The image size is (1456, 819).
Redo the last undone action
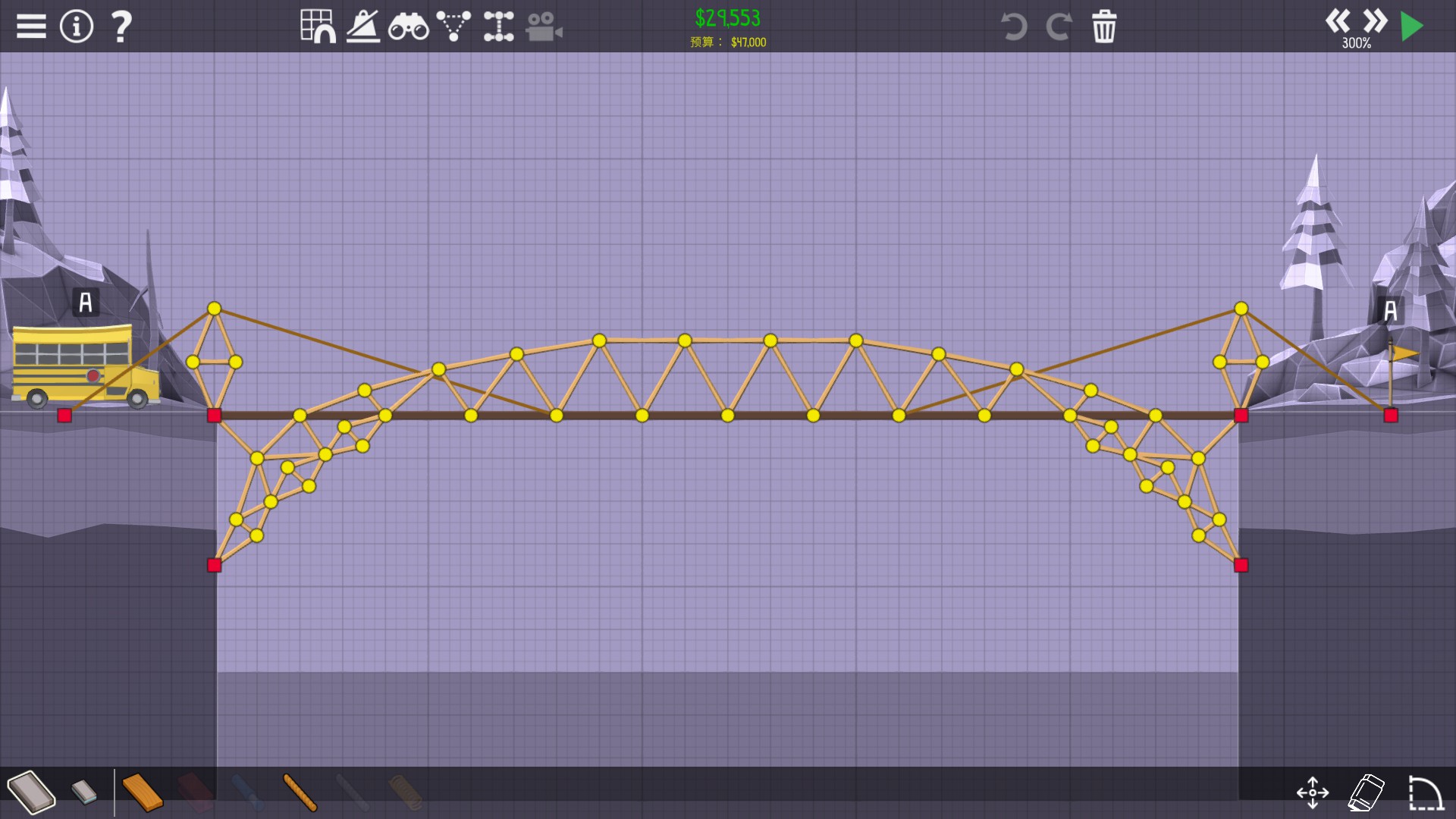[x=1059, y=27]
